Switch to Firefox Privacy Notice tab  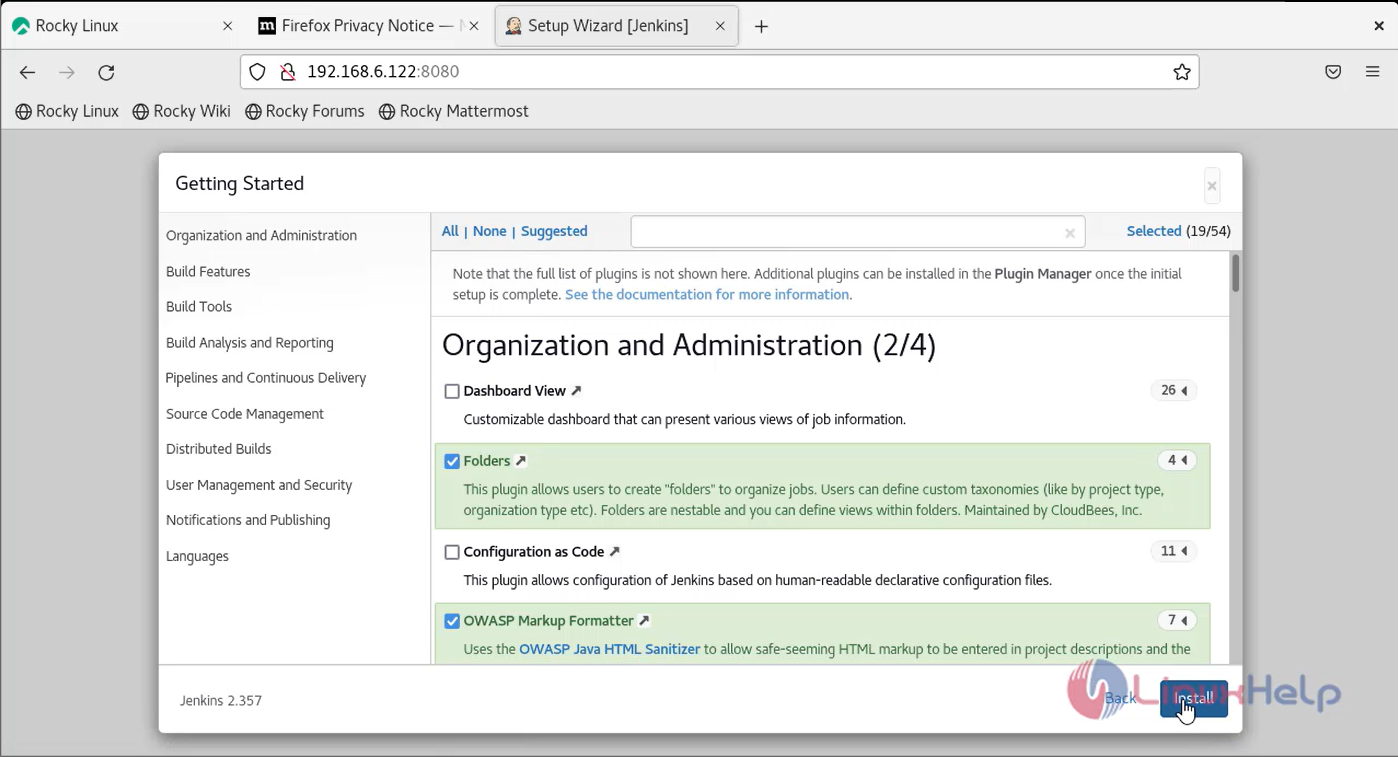click(369, 26)
